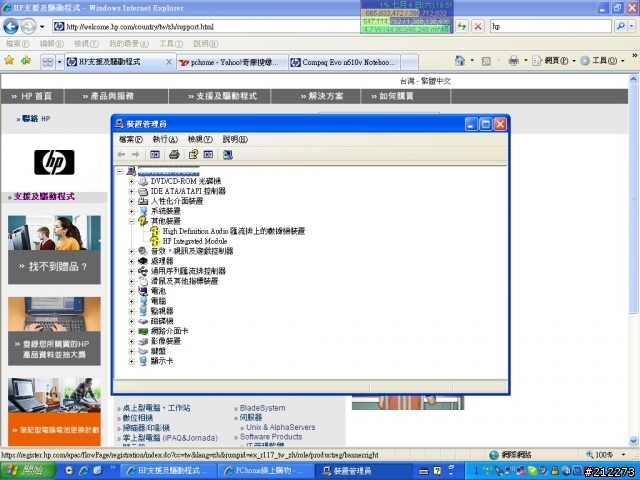Open the Device Manager 執行 menu
Screen dimensions: 640x480
tap(165, 139)
